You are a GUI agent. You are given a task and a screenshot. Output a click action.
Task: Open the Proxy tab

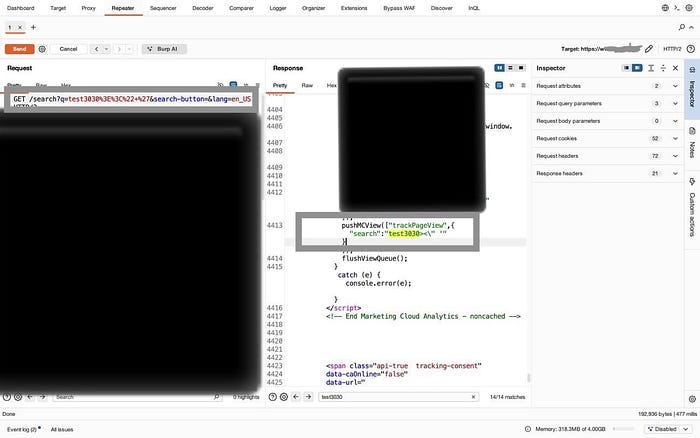(88, 8)
